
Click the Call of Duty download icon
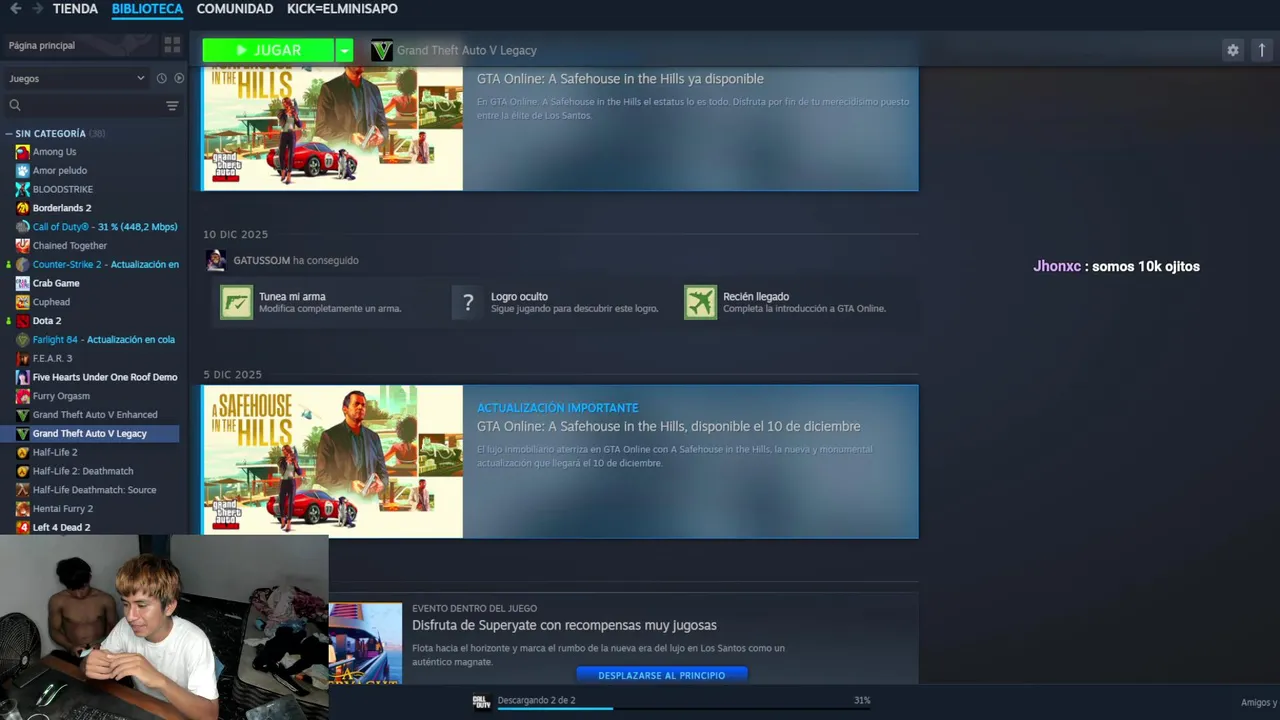[481, 701]
